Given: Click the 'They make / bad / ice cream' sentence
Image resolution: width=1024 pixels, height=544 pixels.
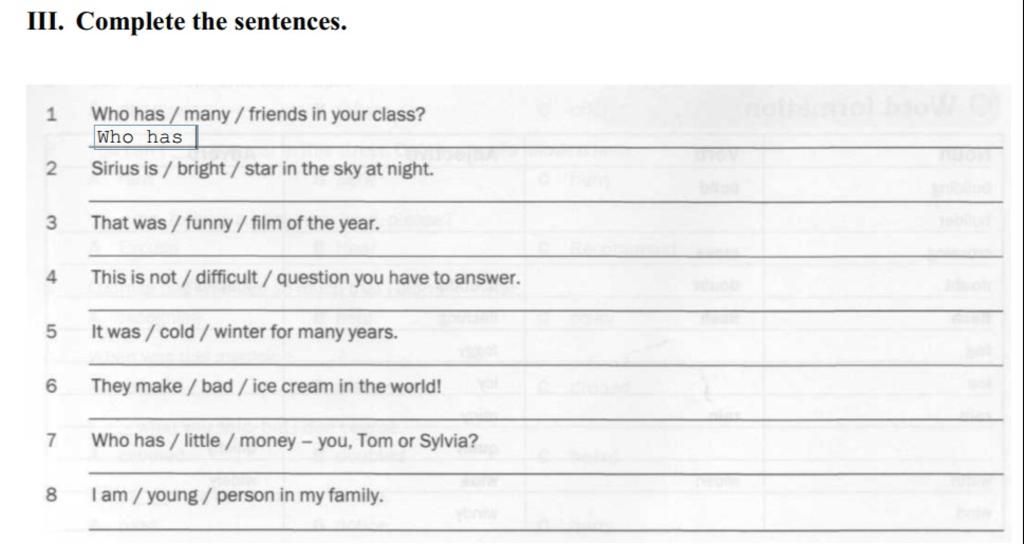Looking at the screenshot, I should (266, 386).
